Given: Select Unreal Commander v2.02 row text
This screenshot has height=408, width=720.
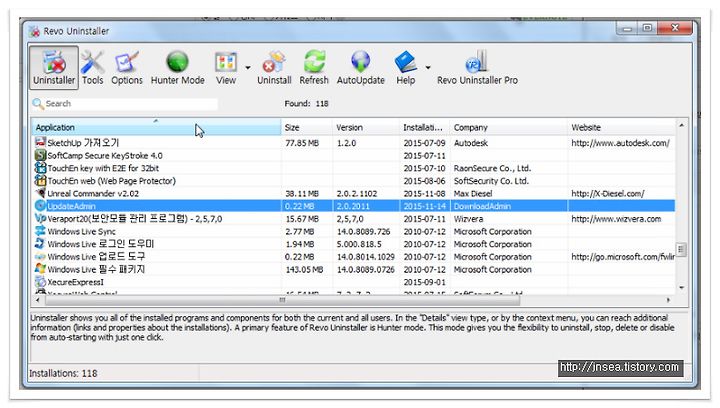Looking at the screenshot, I should coord(93,194).
